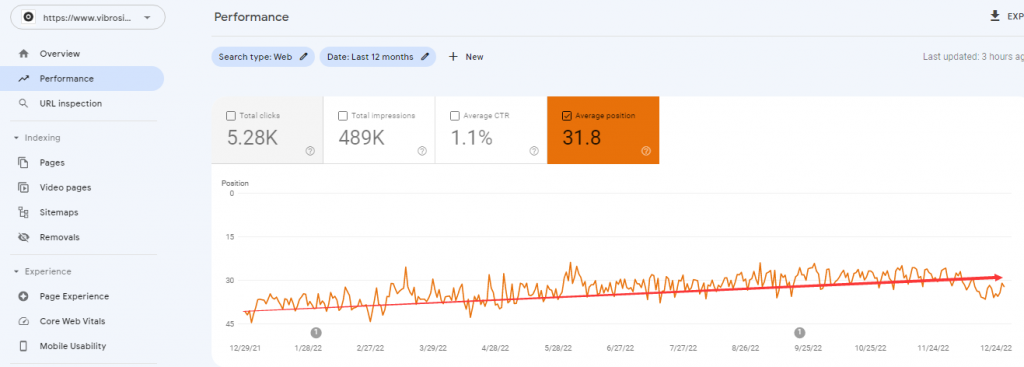Open help icon on Total impressions card
This screenshot has height=367, width=1024.
pyautogui.click(x=422, y=151)
